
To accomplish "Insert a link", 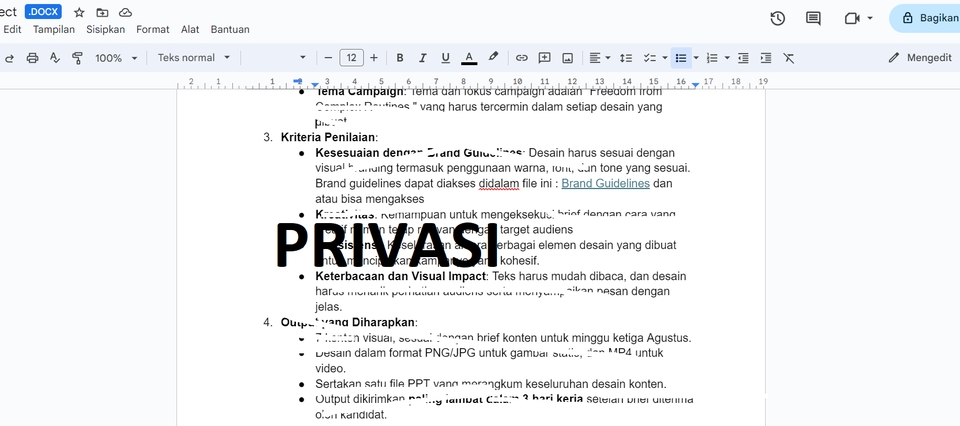I will coord(522,58).
